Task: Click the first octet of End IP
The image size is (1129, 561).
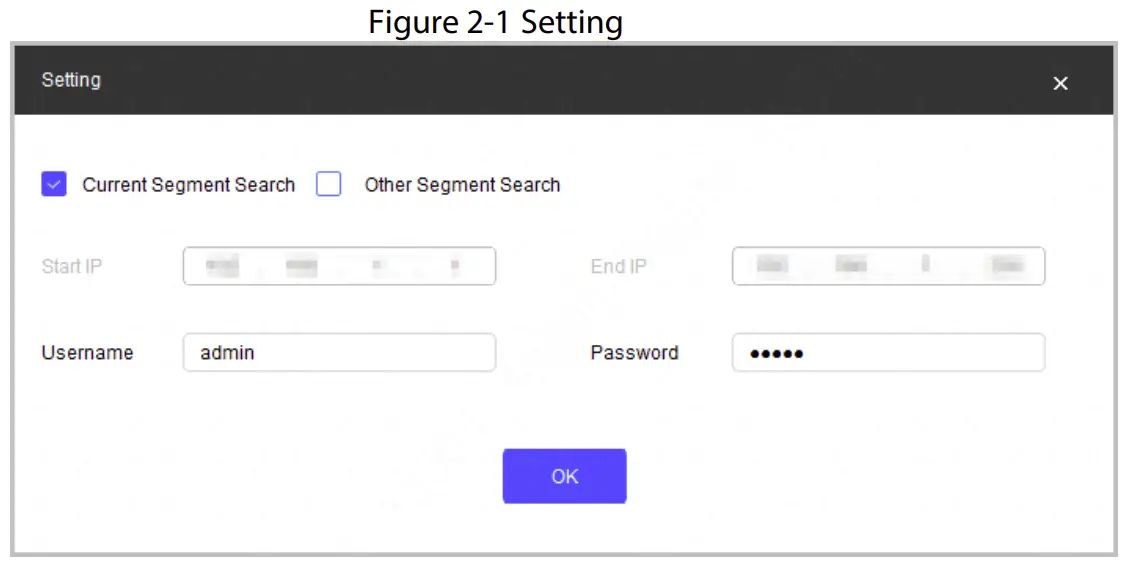Action: 769,267
